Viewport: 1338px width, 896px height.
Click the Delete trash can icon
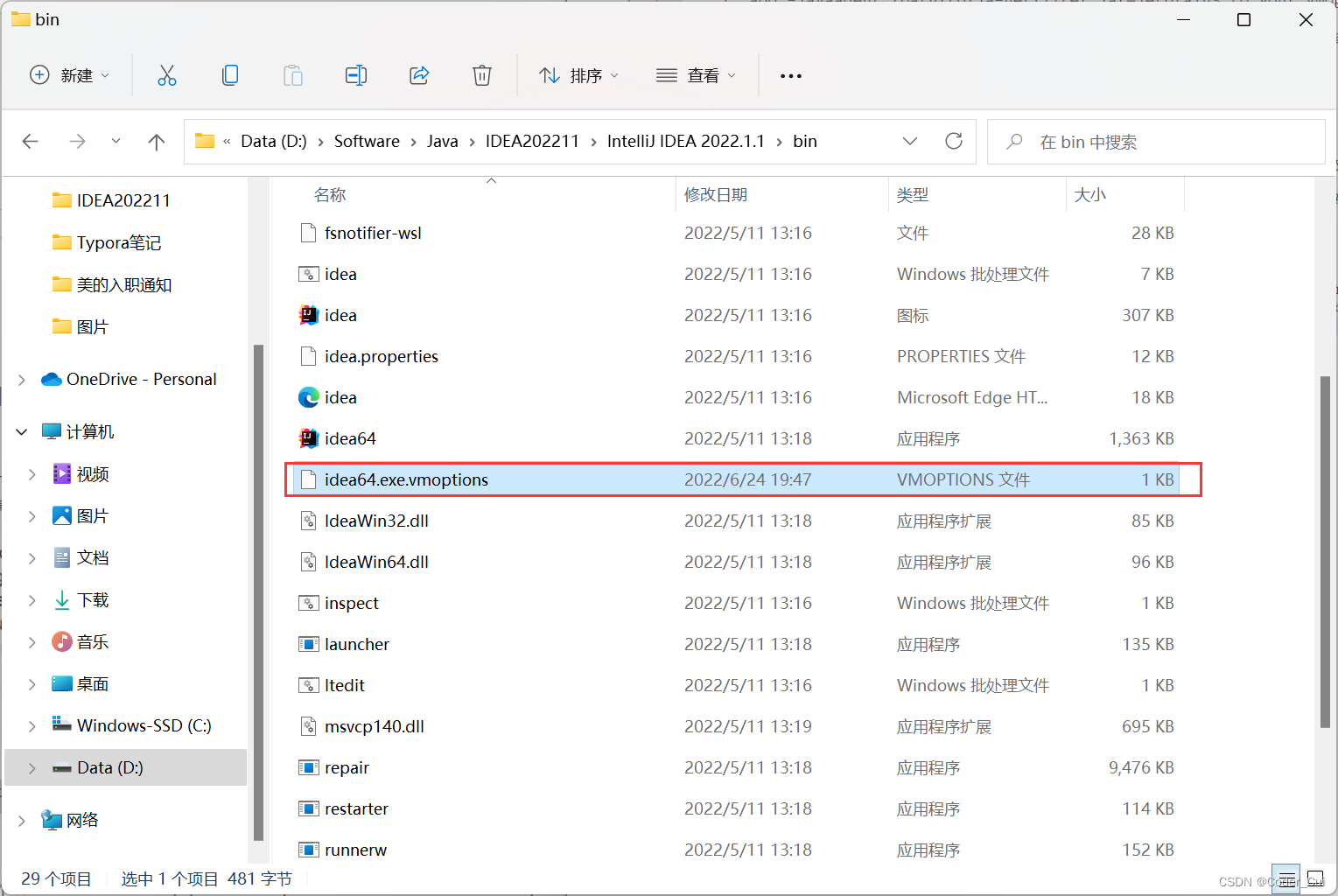[x=482, y=75]
